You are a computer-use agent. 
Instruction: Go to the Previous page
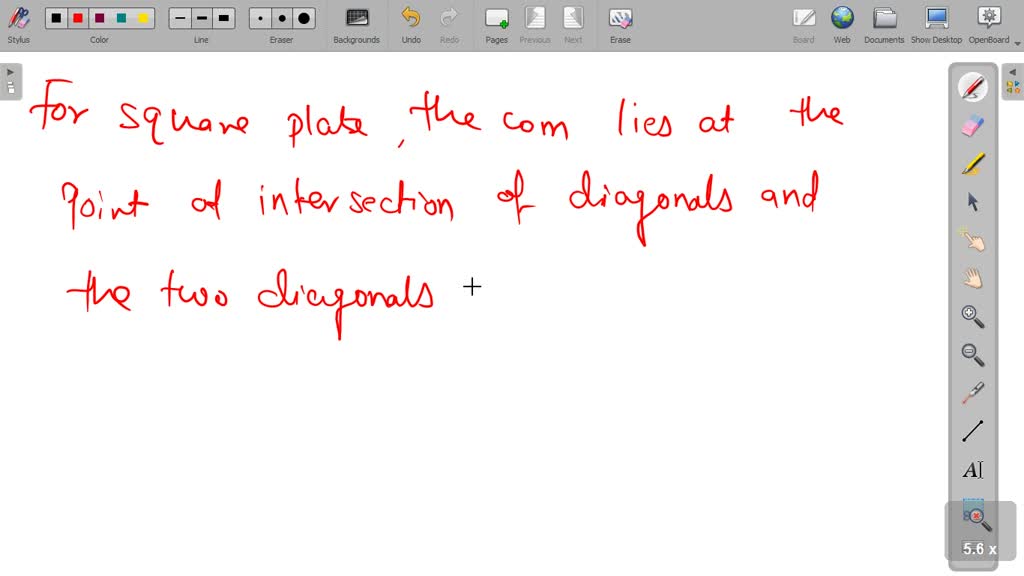535,25
